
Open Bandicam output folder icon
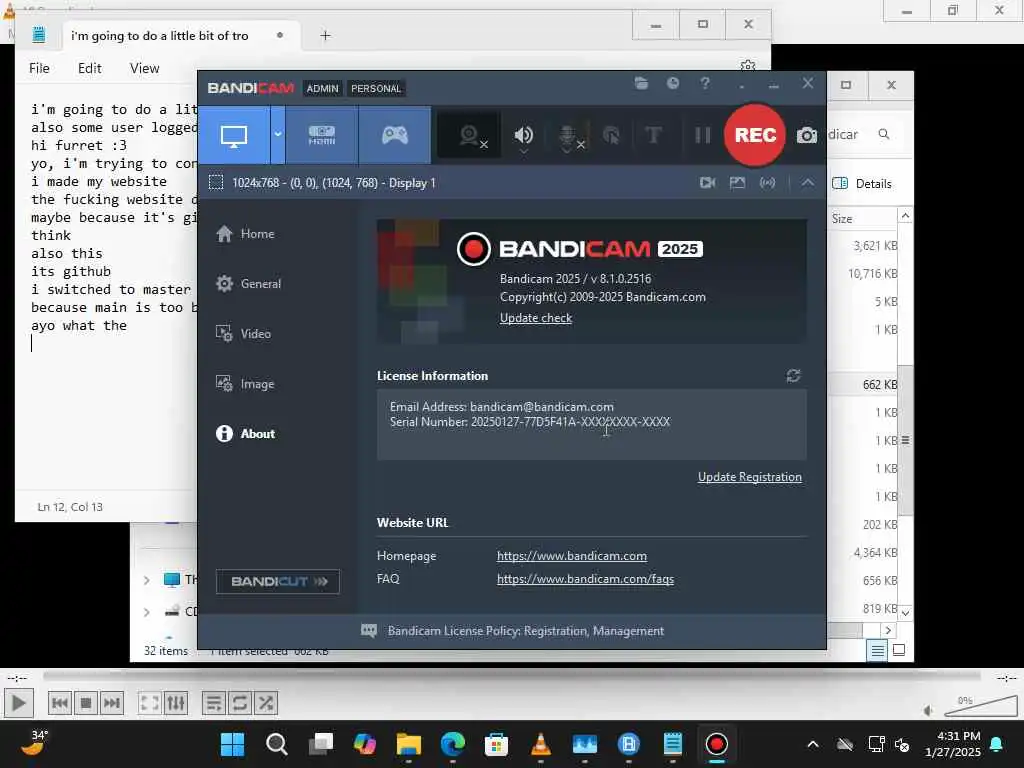pos(641,84)
